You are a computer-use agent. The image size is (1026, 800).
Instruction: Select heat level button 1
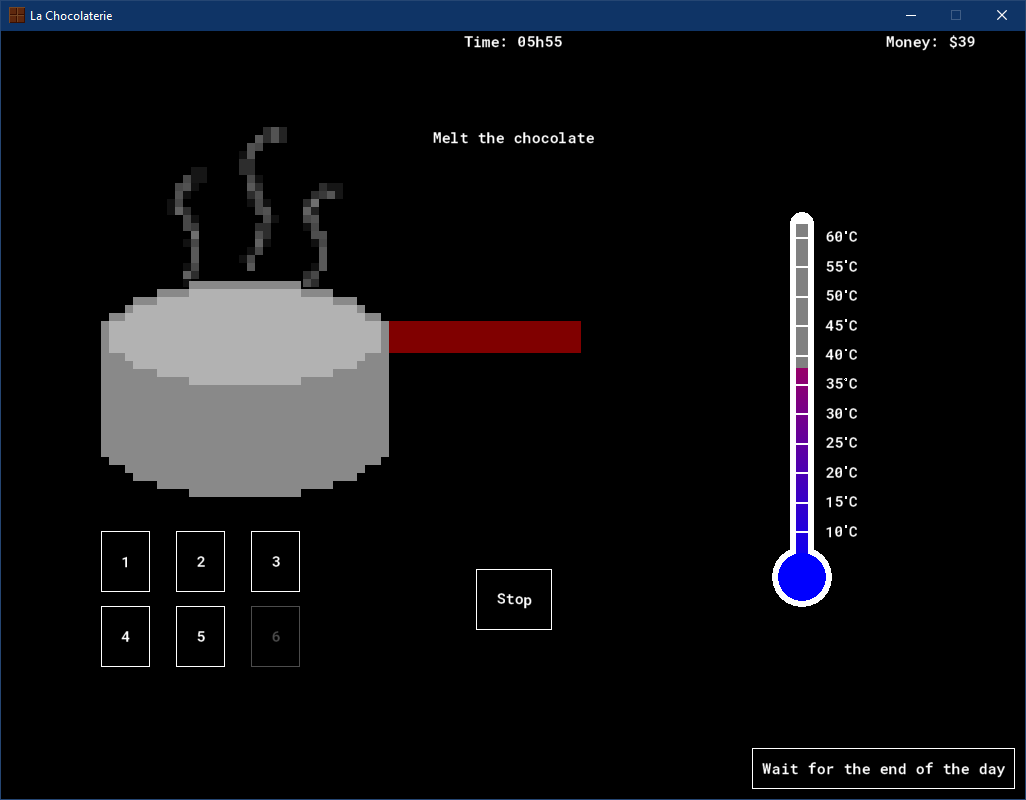[x=126, y=561]
